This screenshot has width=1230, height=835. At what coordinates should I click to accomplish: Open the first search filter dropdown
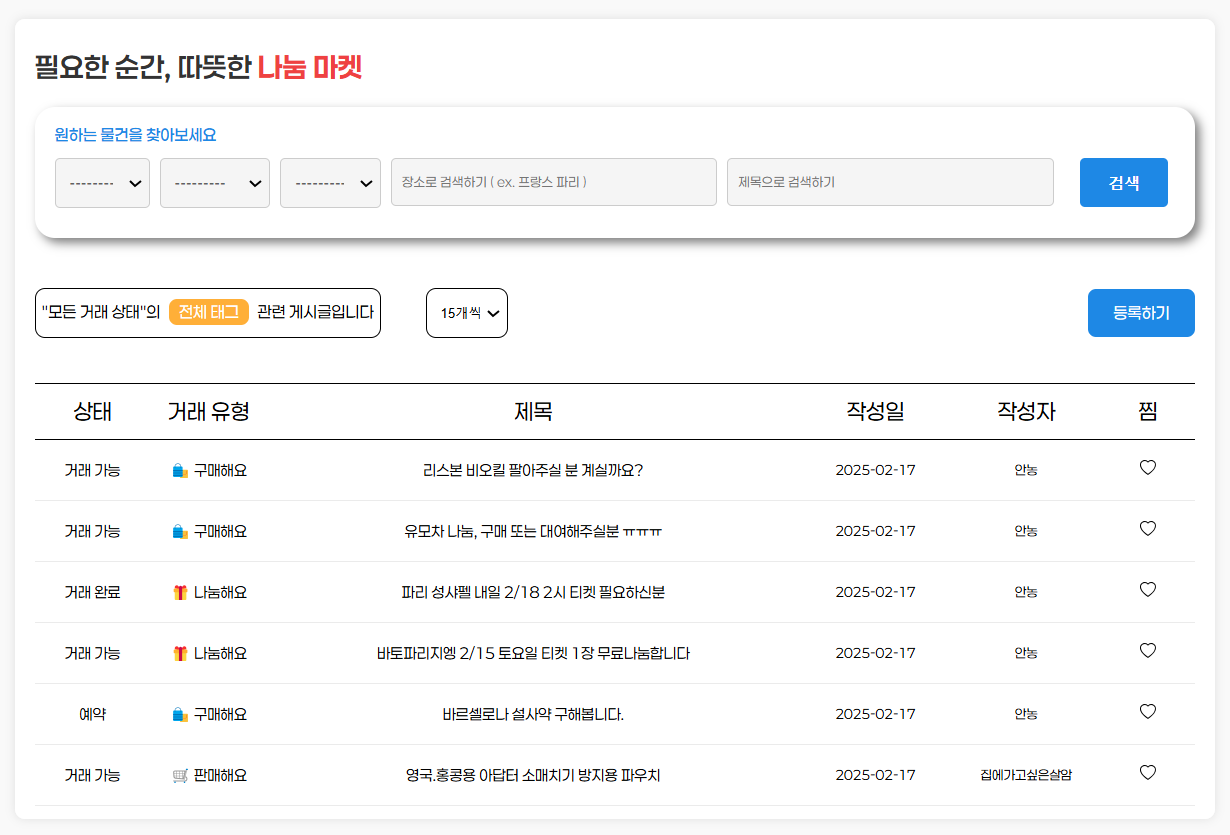tap(102, 183)
